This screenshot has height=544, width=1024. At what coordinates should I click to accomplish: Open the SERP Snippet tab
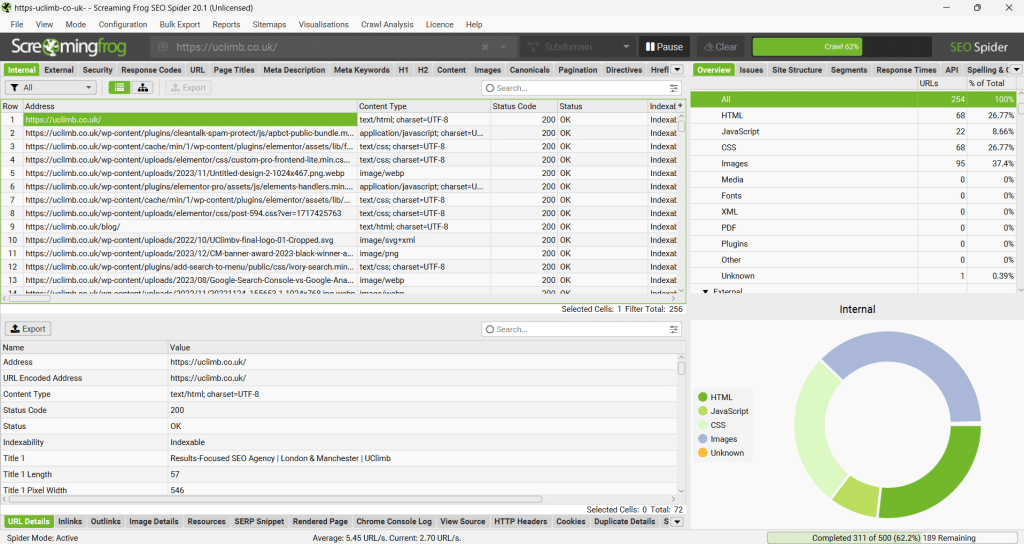258,521
